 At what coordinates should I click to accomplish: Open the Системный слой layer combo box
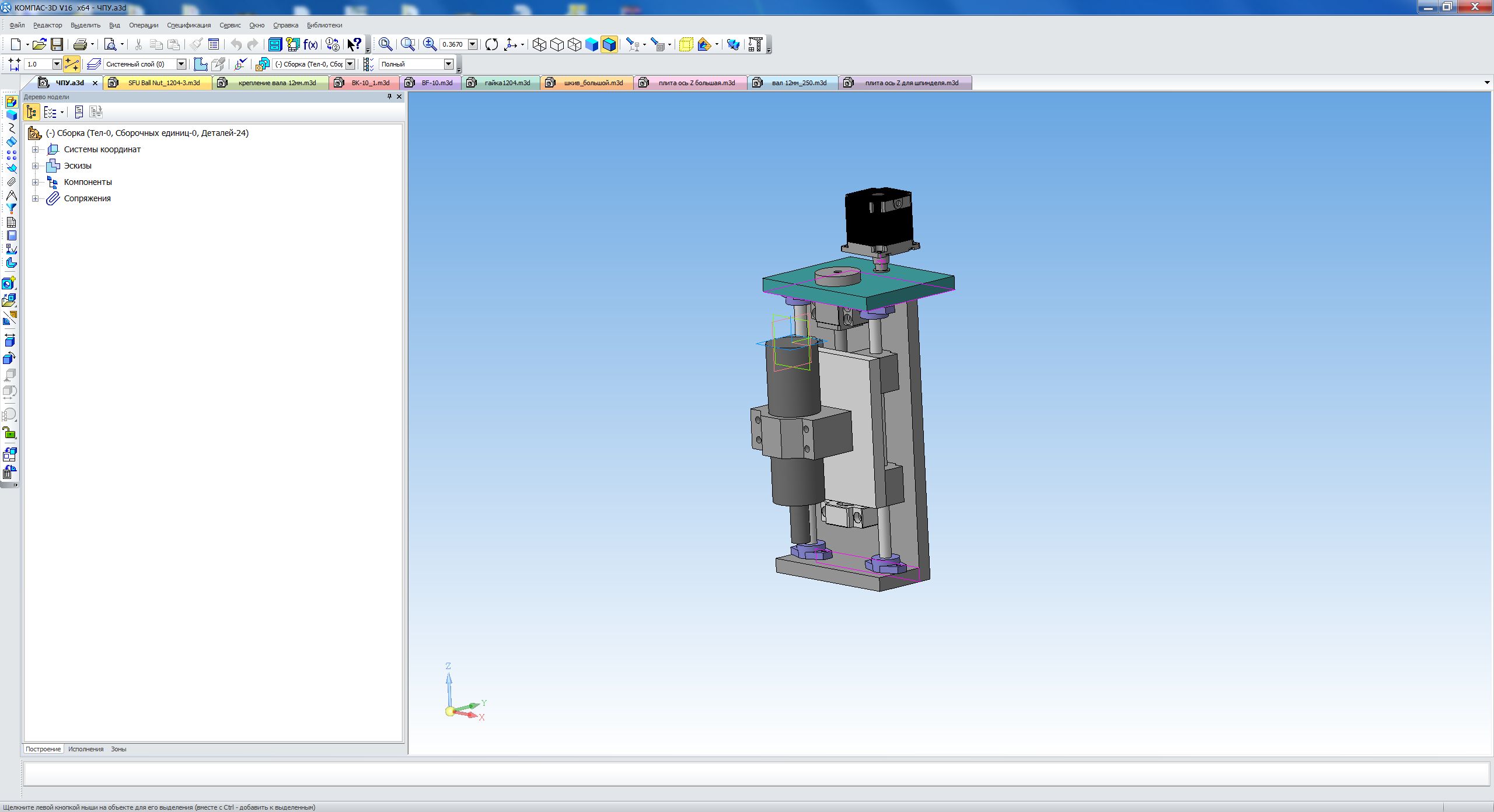click(181, 64)
